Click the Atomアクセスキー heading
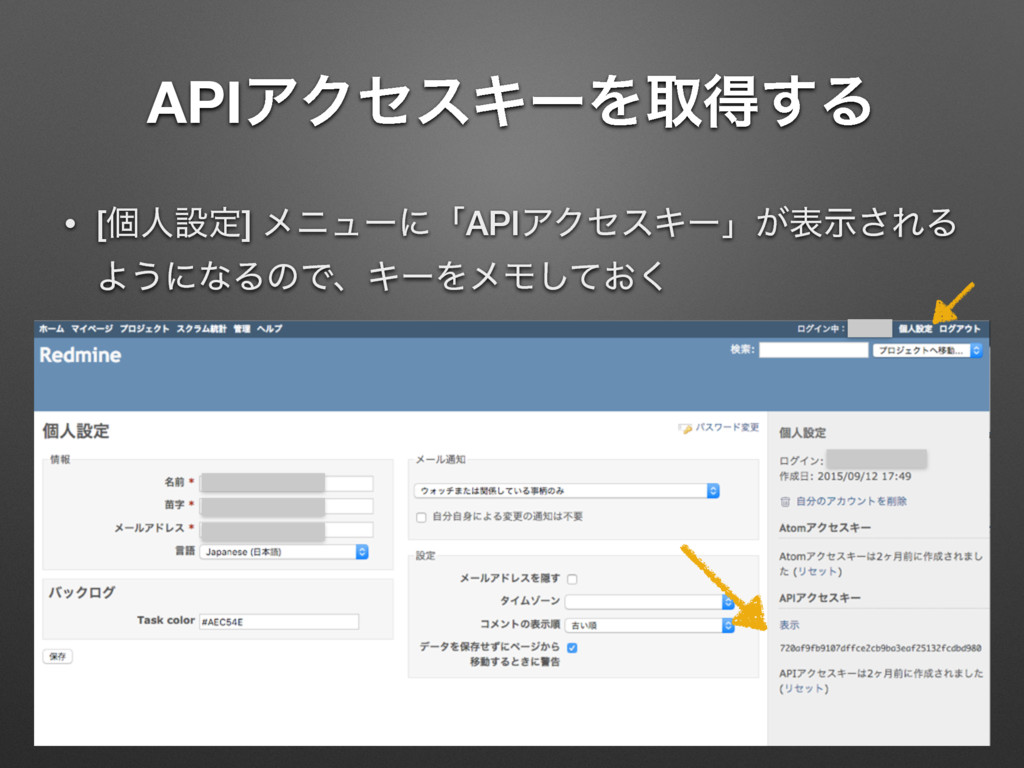 pyautogui.click(x=825, y=528)
